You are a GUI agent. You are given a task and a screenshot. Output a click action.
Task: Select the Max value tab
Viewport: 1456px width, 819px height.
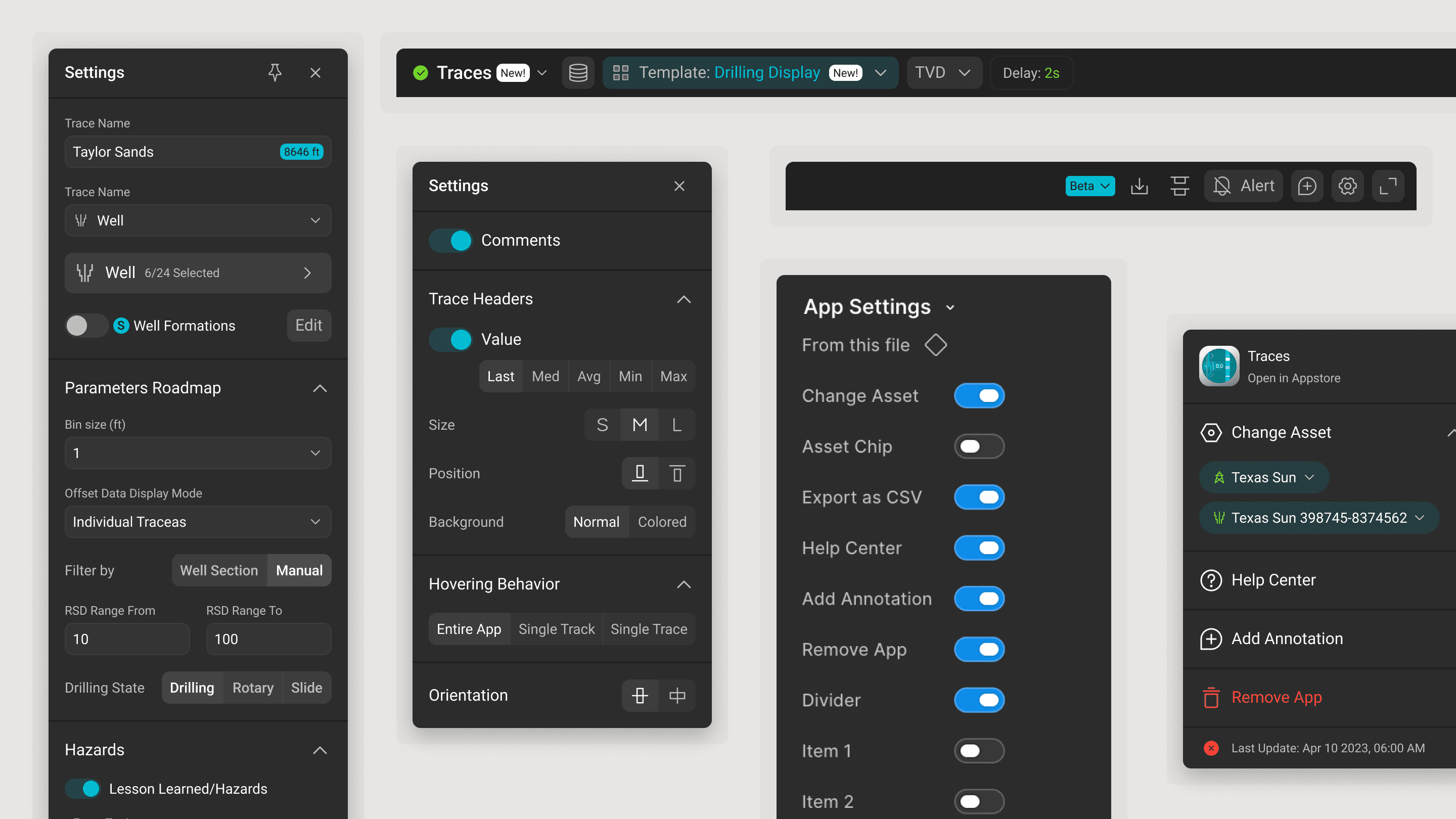pyautogui.click(x=673, y=377)
